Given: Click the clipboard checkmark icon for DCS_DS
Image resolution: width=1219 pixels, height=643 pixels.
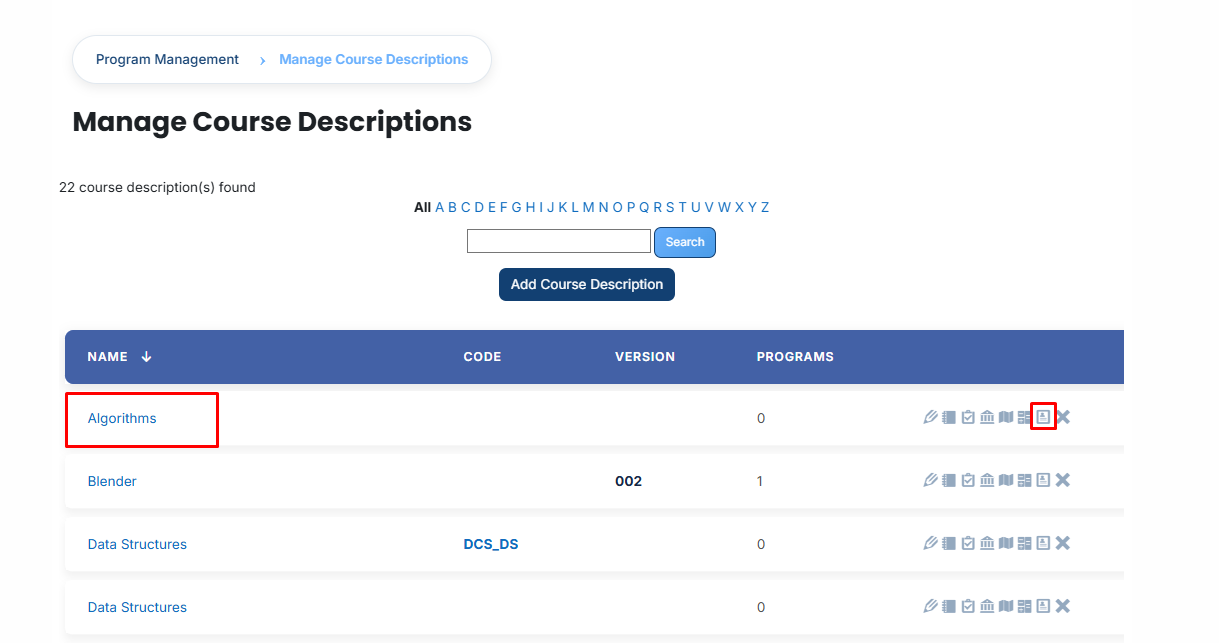Looking at the screenshot, I should click(968, 543).
